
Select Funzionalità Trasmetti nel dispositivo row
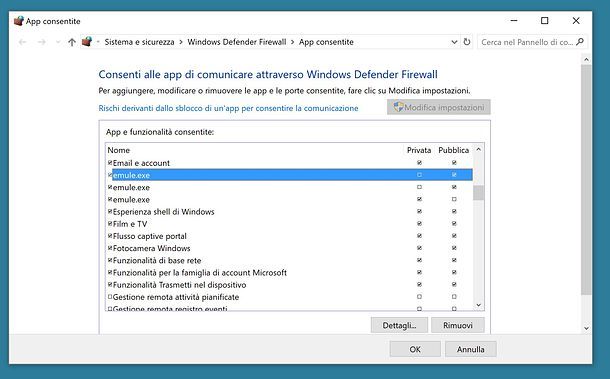coord(290,285)
